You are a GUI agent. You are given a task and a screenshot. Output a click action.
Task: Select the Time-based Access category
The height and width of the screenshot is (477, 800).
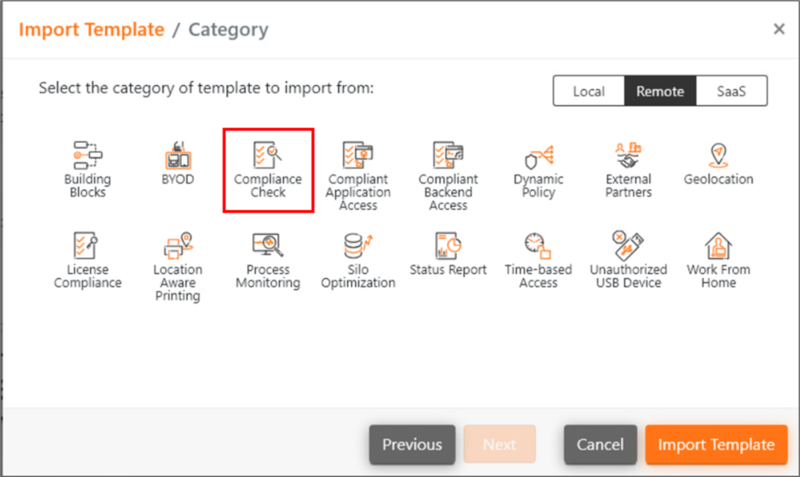538,260
